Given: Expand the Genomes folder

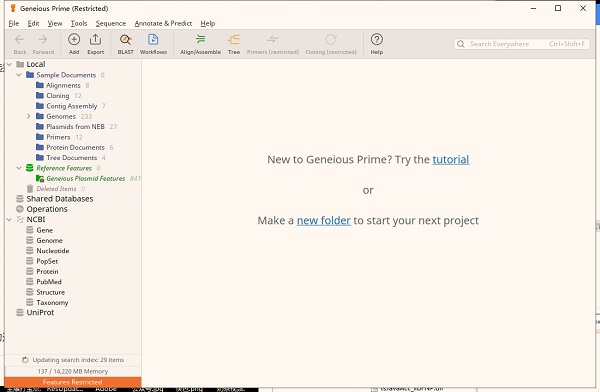Looking at the screenshot, I should pos(29,116).
